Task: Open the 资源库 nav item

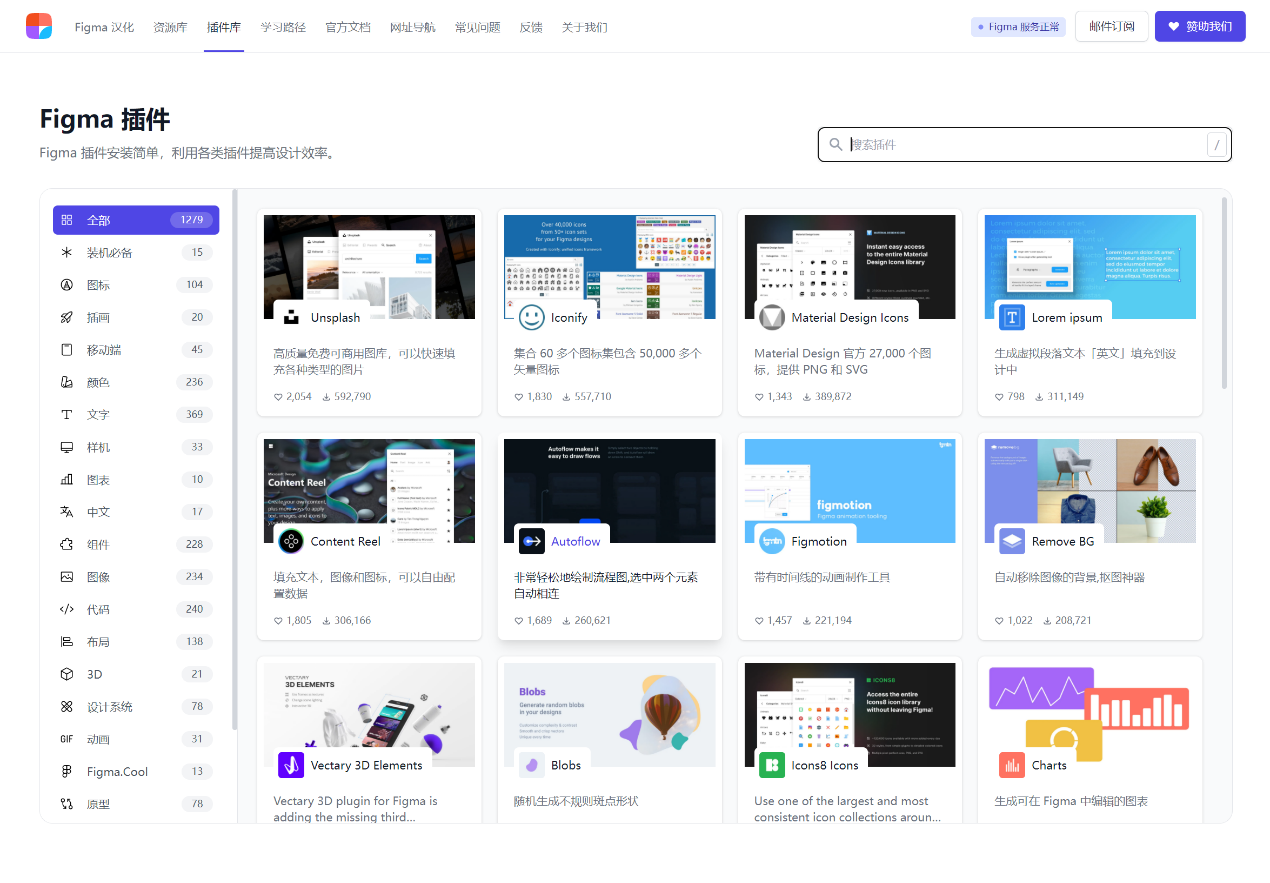Action: 170,27
